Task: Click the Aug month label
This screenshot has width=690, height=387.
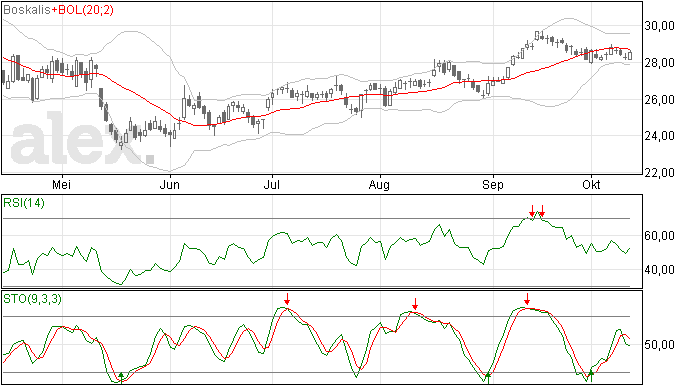Action: (x=379, y=185)
